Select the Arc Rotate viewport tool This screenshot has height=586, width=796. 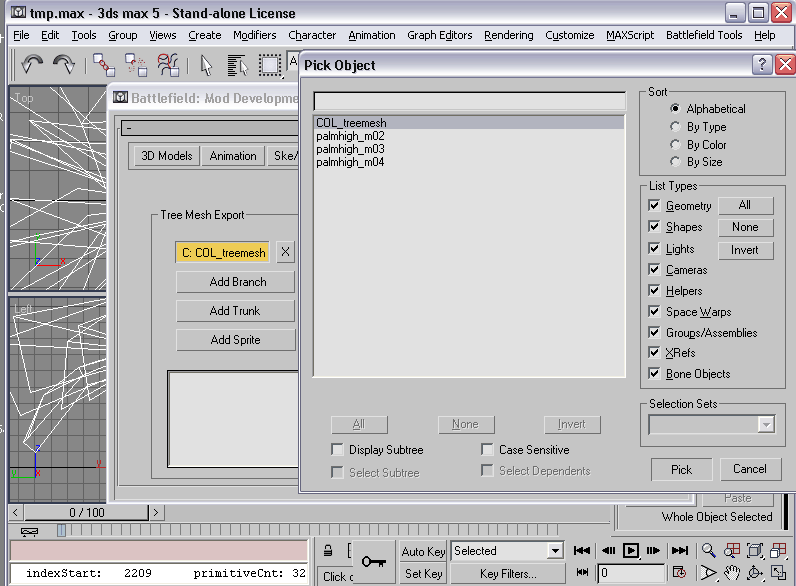[755, 573]
